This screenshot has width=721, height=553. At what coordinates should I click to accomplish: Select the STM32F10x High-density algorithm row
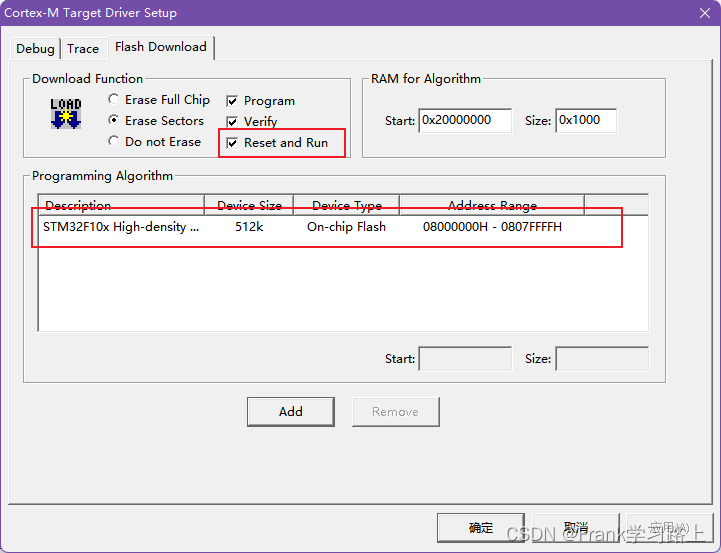coord(343,227)
